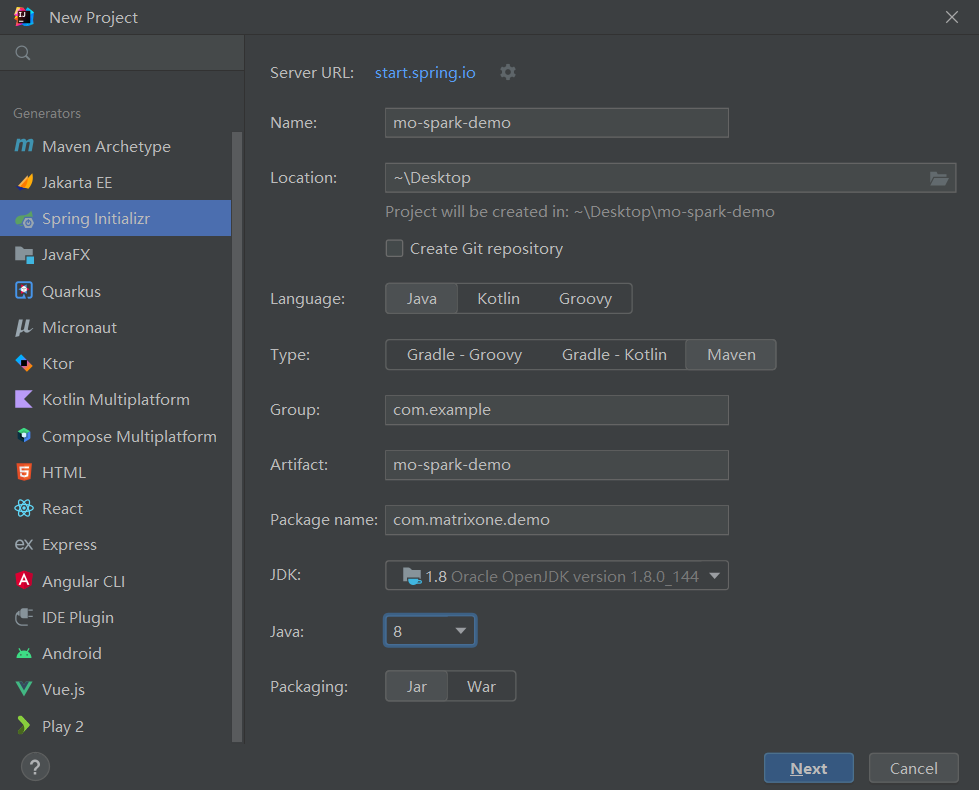Focus the Group input field
Screen dimensions: 979x790
(556, 410)
